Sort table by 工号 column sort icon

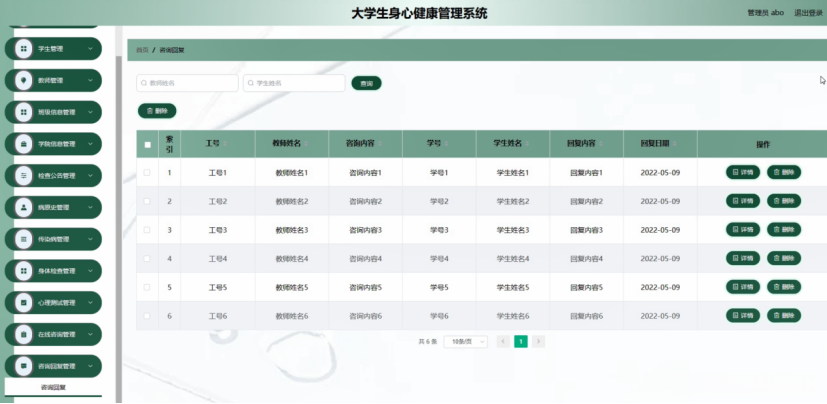click(225, 143)
